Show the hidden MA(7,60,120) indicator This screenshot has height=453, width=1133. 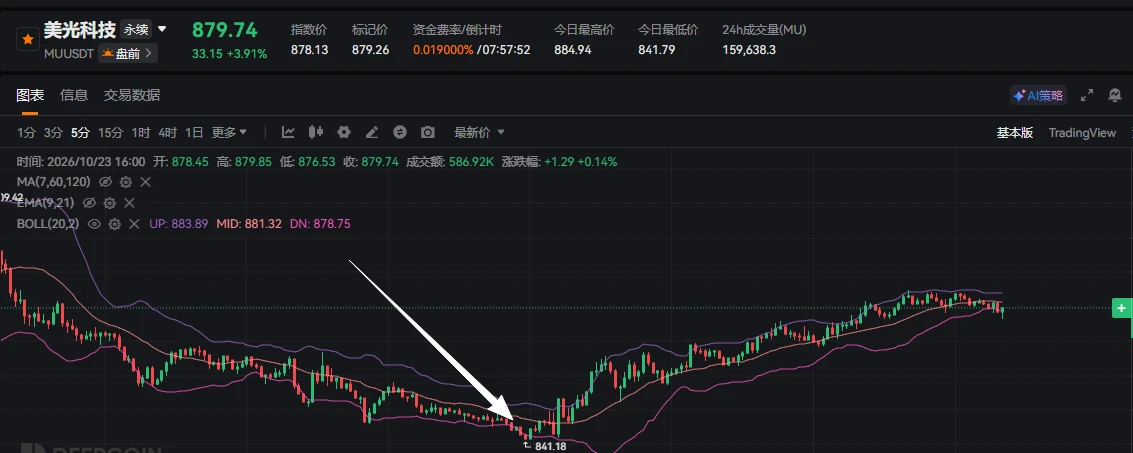pos(105,182)
